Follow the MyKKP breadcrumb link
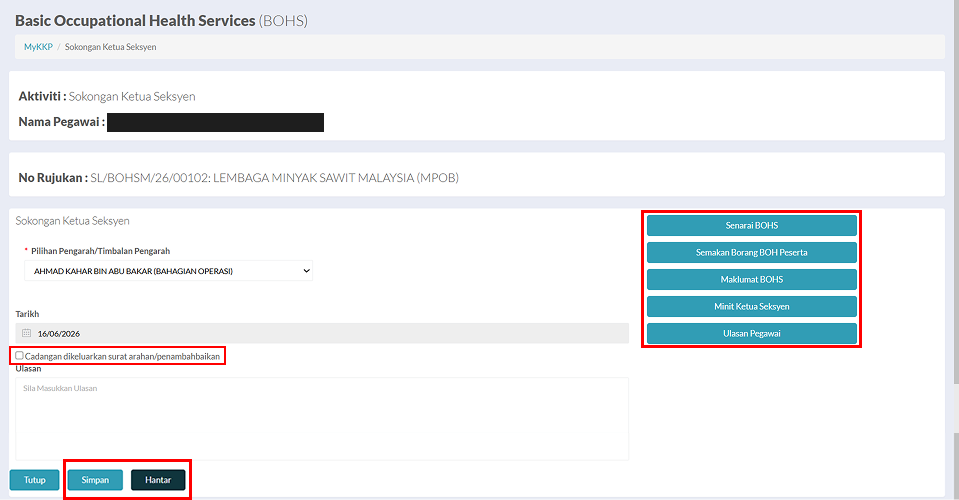This screenshot has height=500, width=959. pos(38,46)
